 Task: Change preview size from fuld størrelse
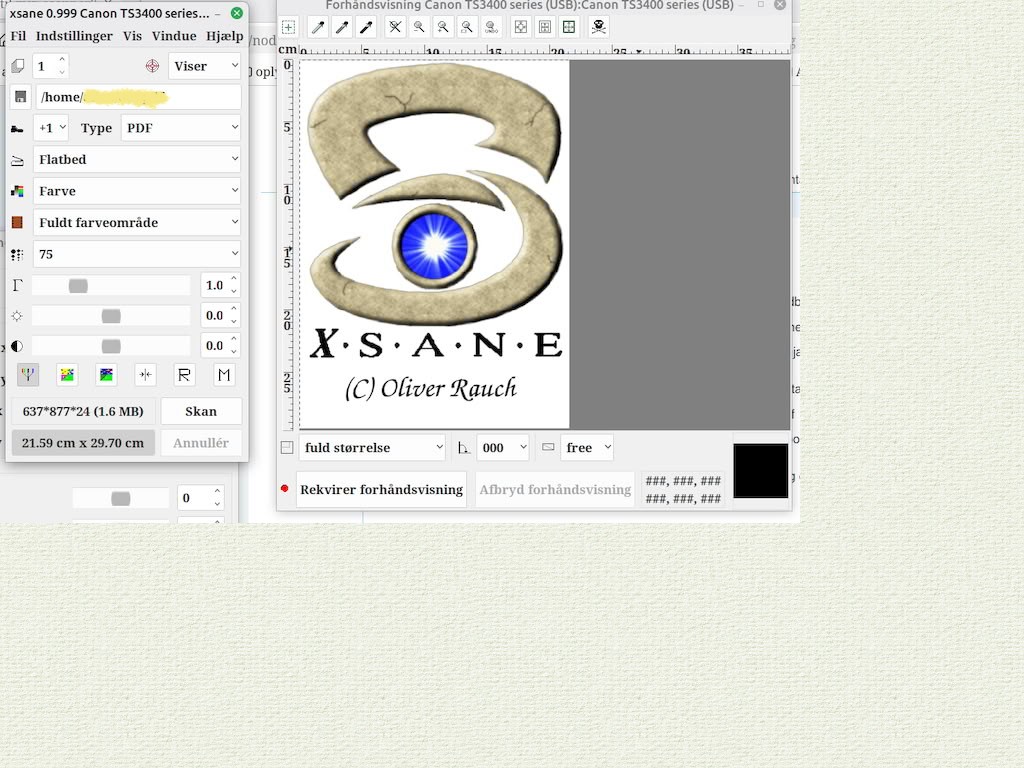pos(372,447)
